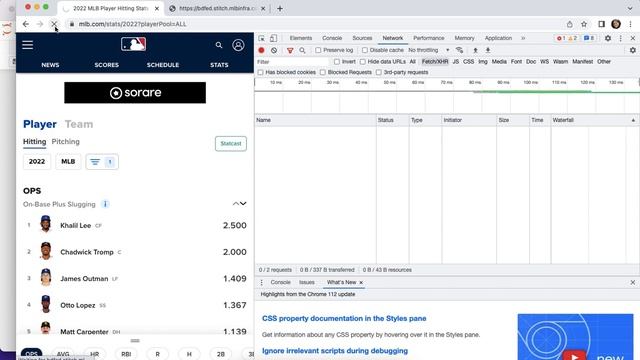
Task: Switch to DevTools Console tab
Action: [332, 38]
